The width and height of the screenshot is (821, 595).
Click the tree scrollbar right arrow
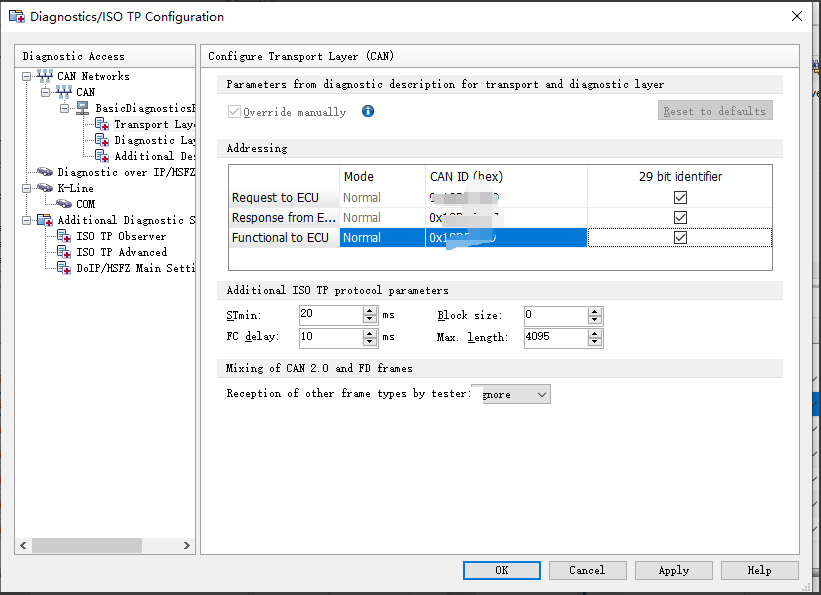(x=186, y=545)
